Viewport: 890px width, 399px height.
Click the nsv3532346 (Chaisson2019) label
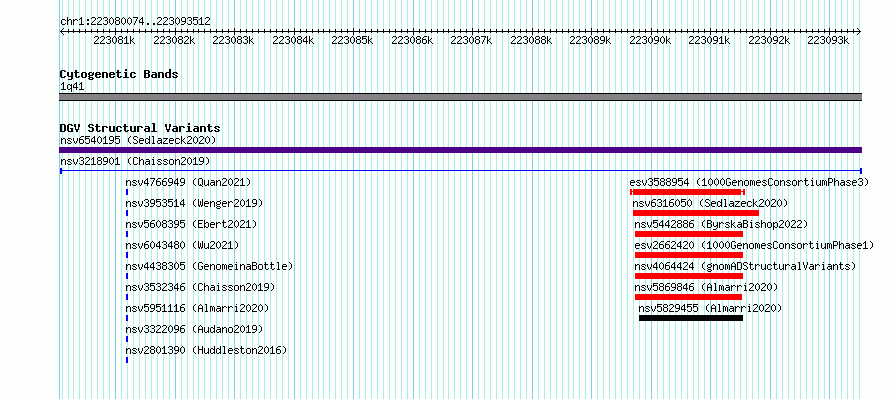click(200, 287)
